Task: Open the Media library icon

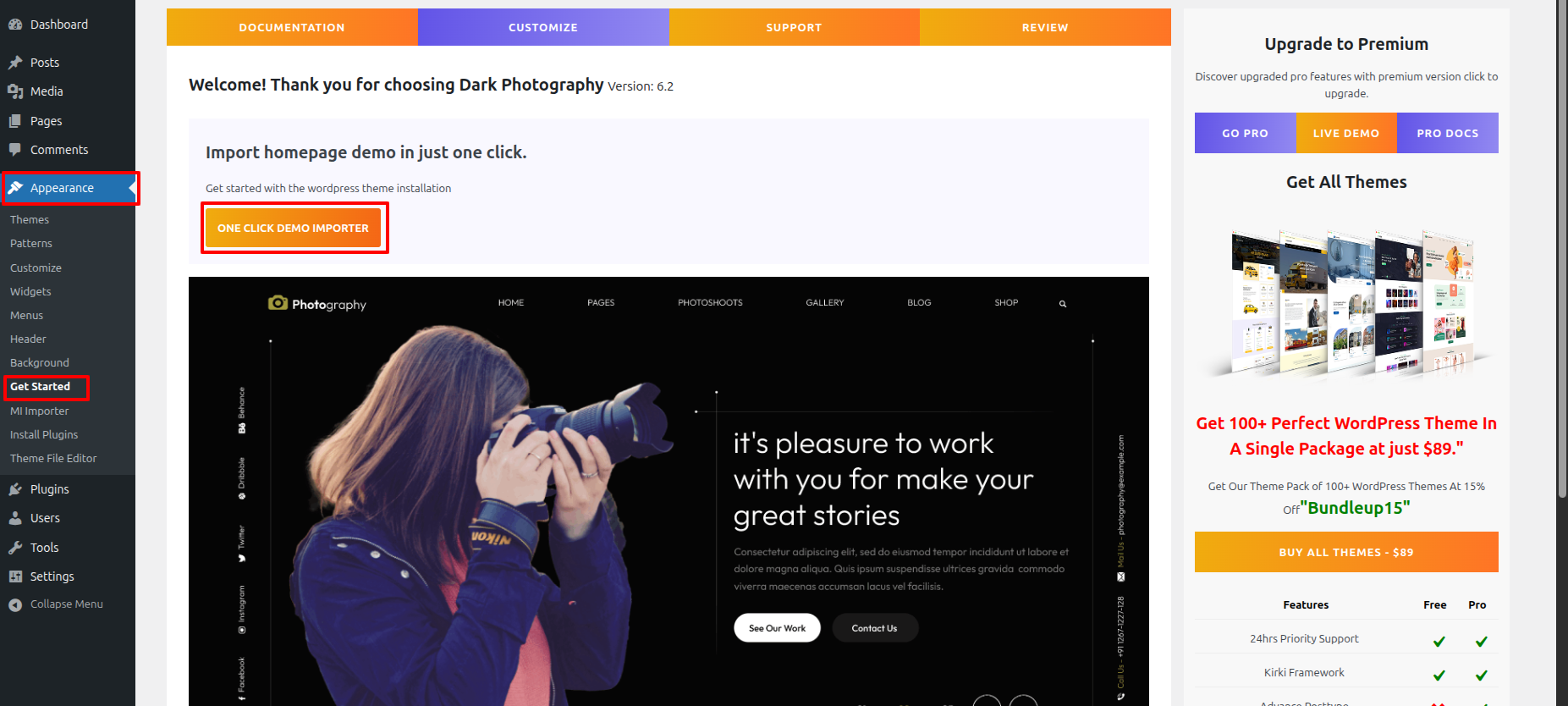Action: (x=15, y=91)
